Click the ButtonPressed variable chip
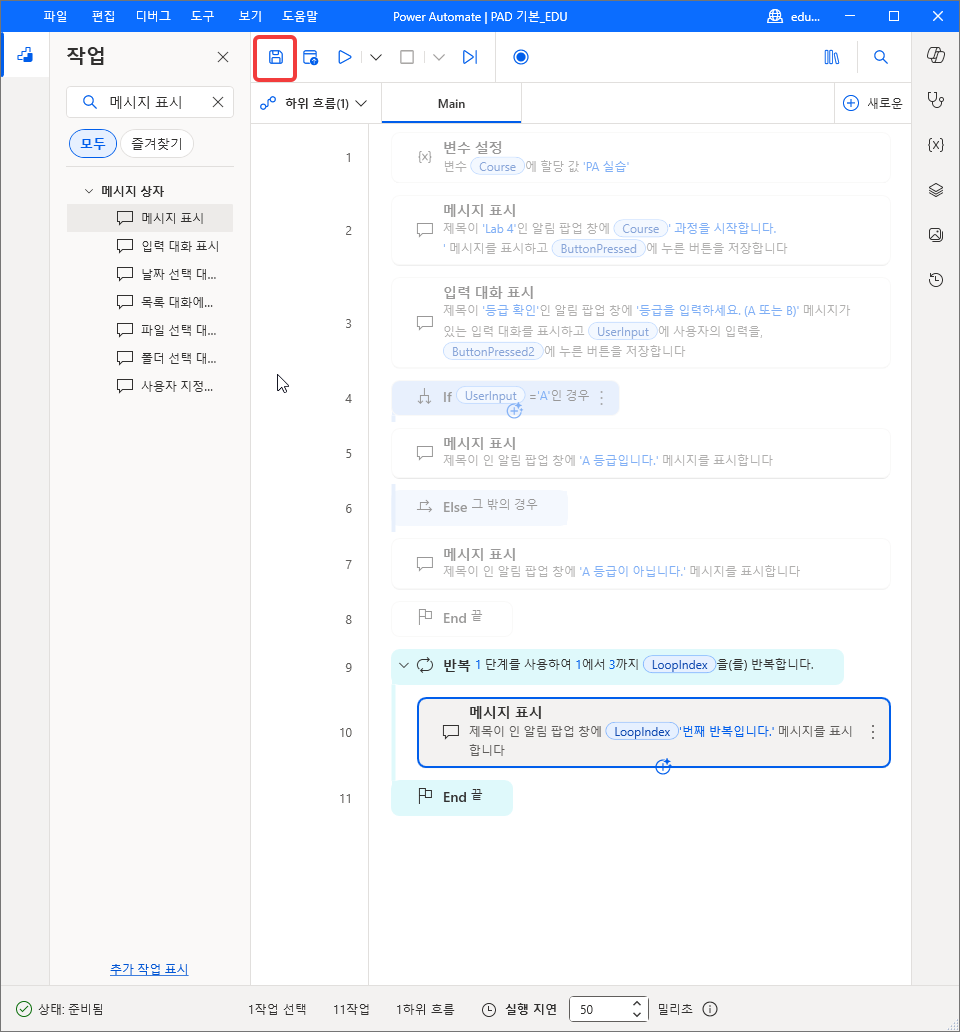 (x=598, y=249)
